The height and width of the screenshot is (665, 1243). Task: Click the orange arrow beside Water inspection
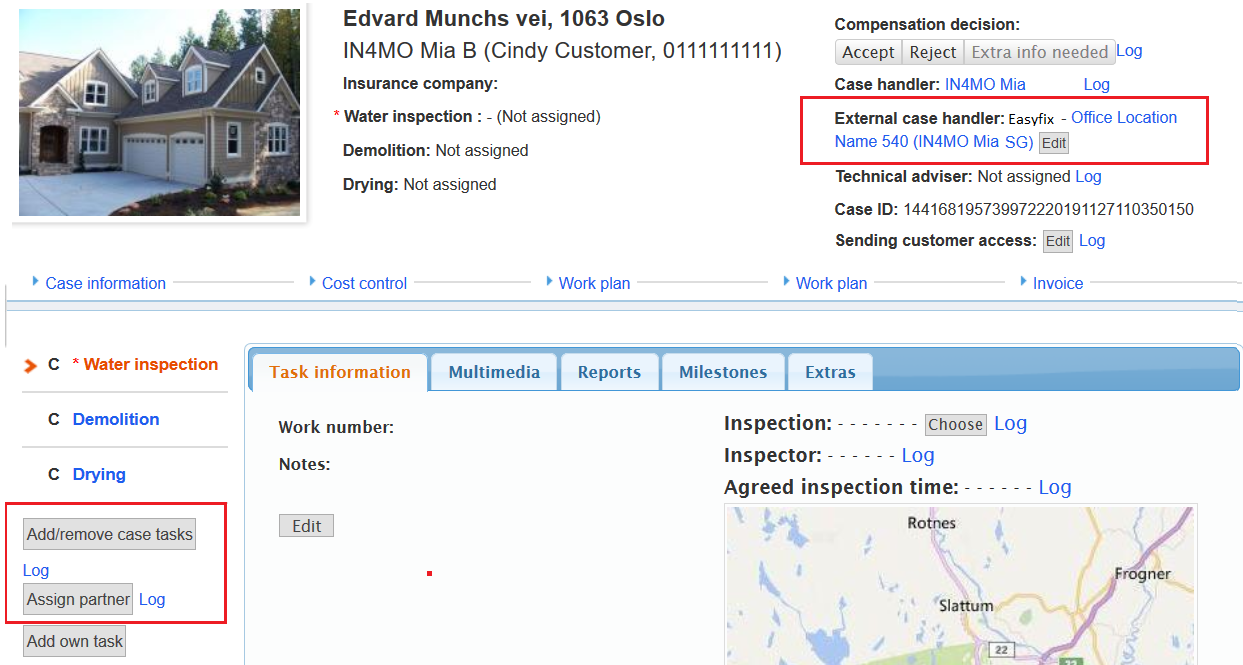pyautogui.click(x=30, y=365)
